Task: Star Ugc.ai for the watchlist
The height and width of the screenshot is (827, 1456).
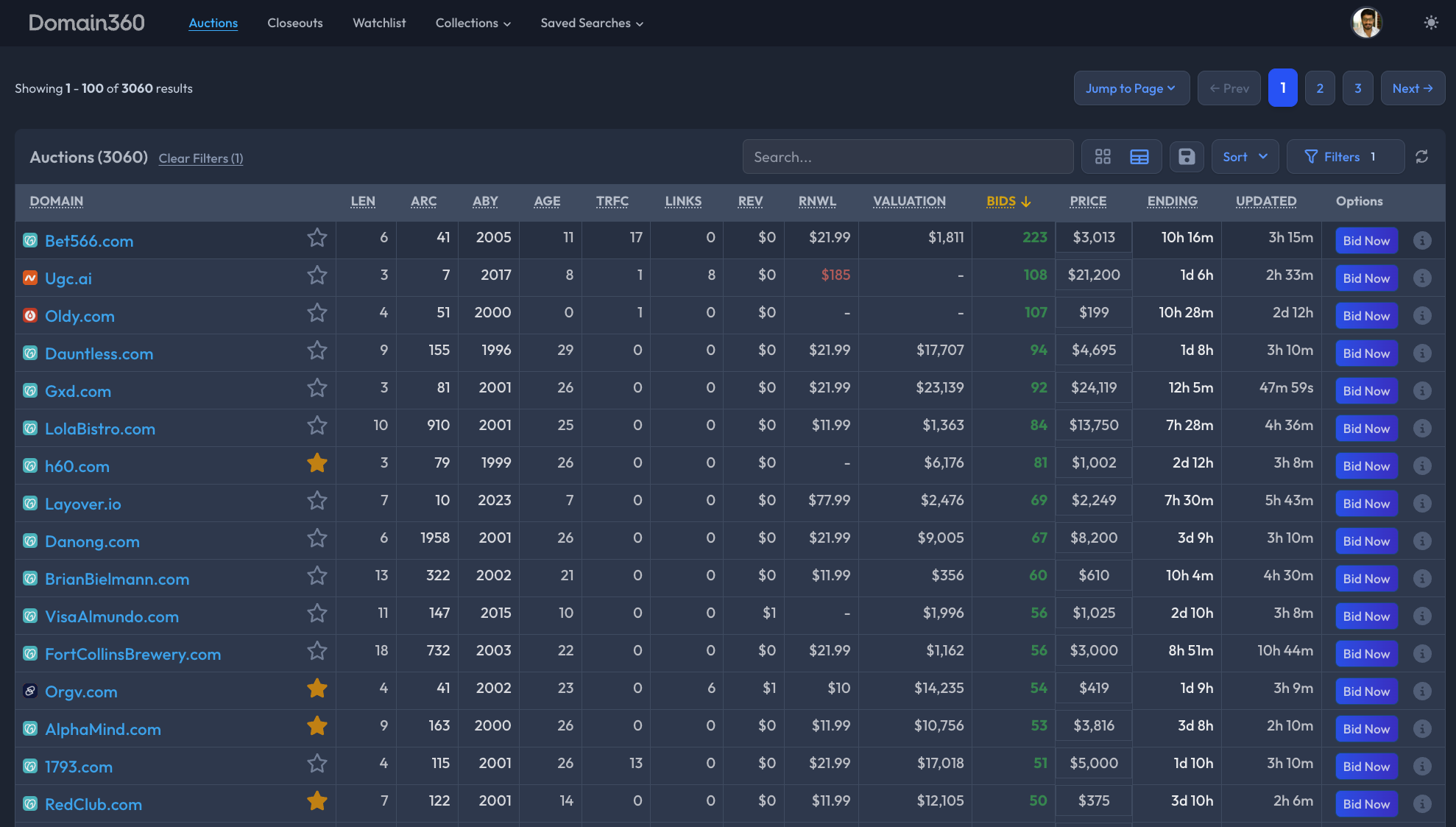Action: pos(317,275)
